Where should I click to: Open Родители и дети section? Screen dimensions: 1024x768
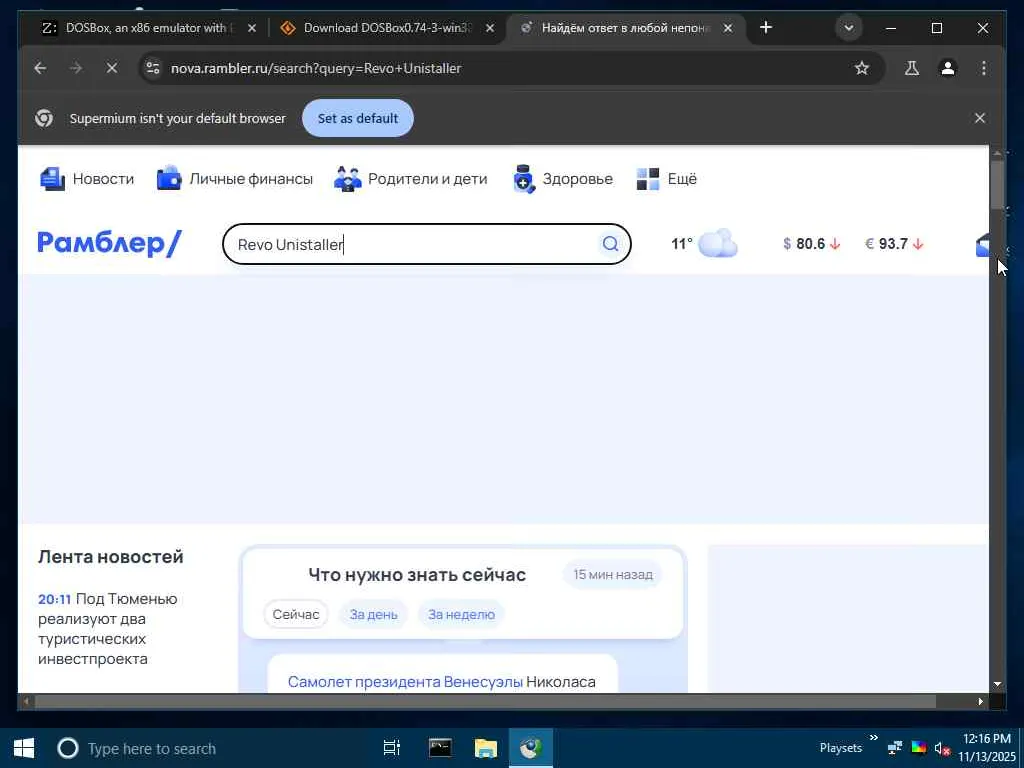point(411,179)
